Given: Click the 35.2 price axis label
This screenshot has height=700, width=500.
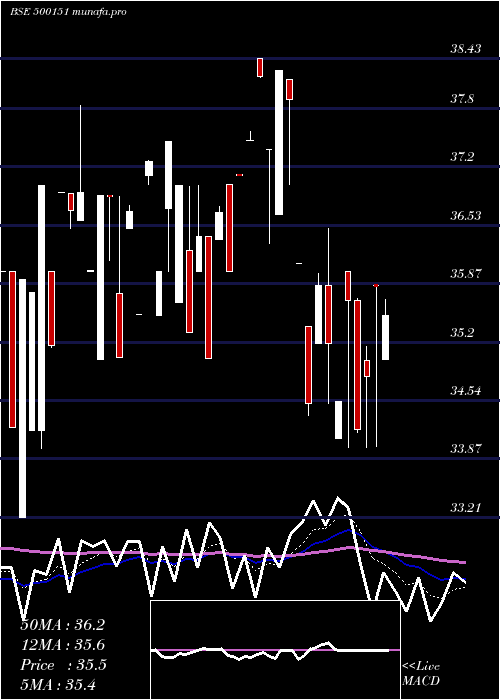Looking at the screenshot, I should (462, 333).
